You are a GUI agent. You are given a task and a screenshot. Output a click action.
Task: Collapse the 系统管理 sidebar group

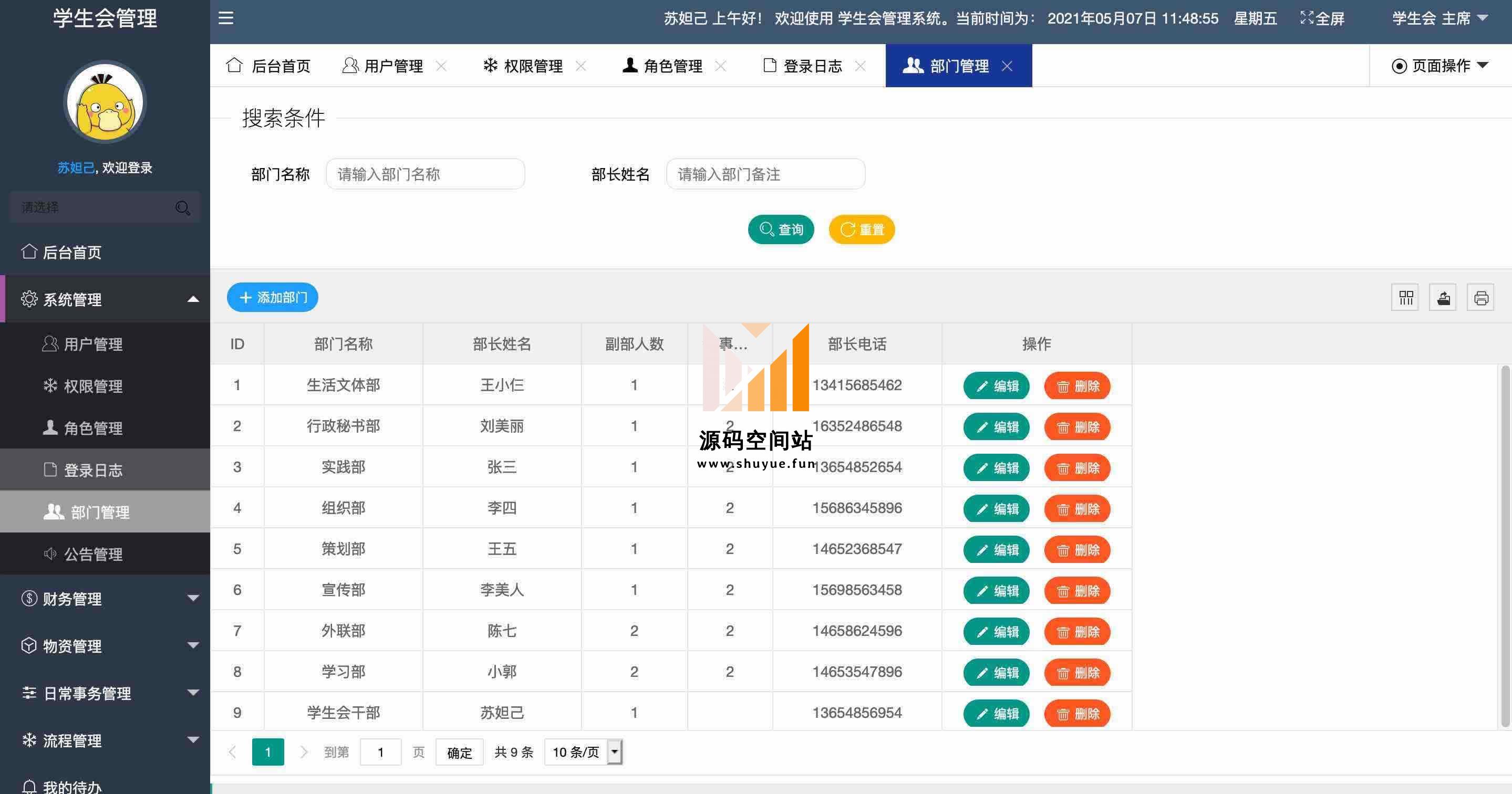tap(105, 299)
